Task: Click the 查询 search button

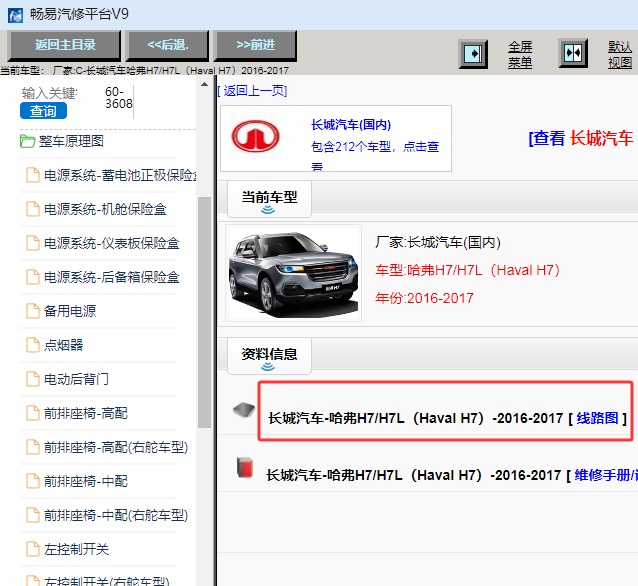Action: pos(43,111)
